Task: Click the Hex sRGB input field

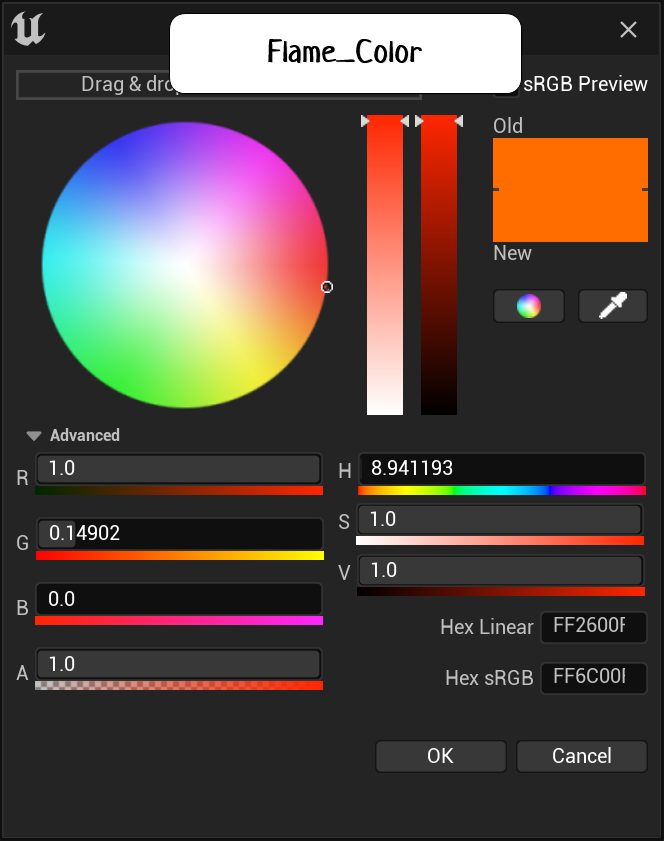Action: pos(594,678)
